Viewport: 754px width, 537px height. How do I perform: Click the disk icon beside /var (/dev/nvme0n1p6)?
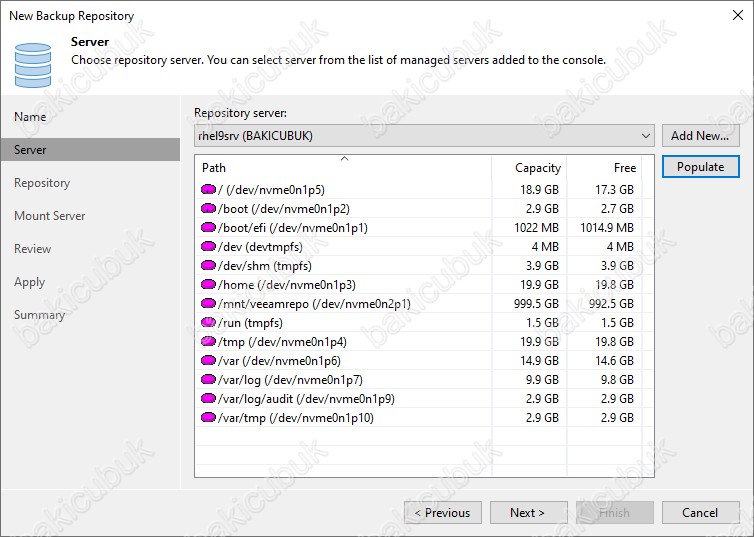(208, 361)
